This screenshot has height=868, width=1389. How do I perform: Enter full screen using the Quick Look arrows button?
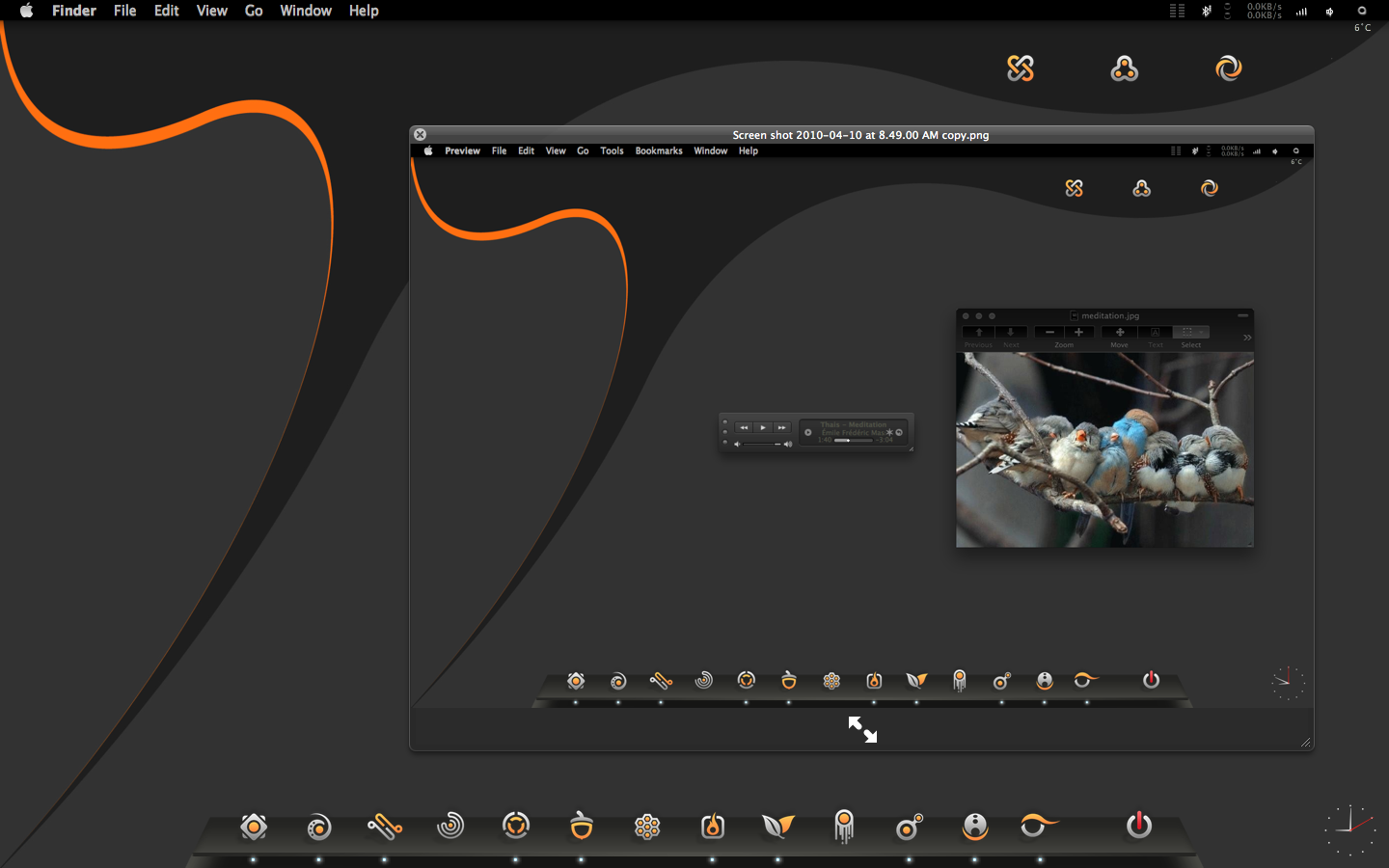[862, 729]
